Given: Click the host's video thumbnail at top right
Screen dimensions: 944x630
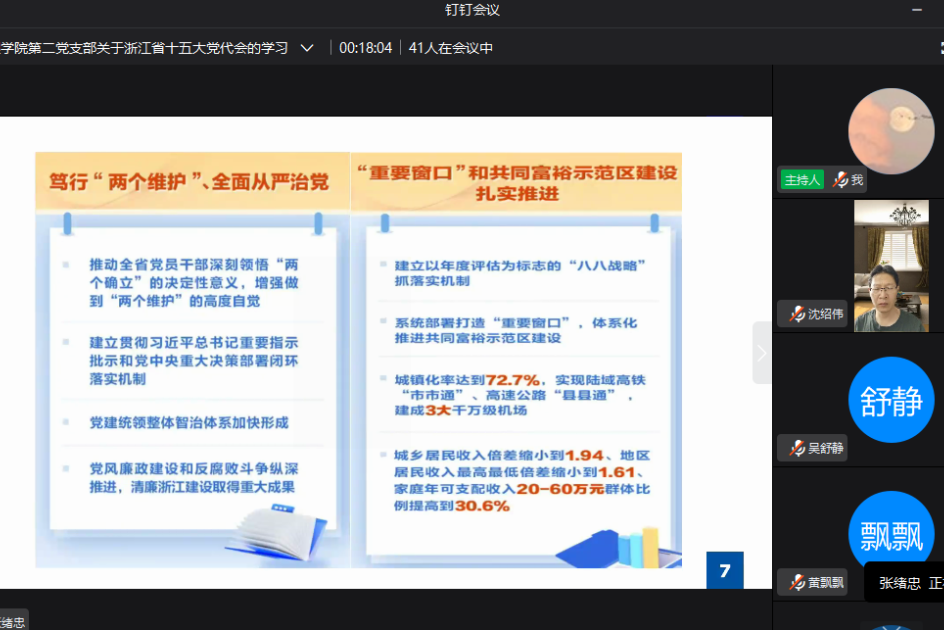Looking at the screenshot, I should pyautogui.click(x=890, y=130).
